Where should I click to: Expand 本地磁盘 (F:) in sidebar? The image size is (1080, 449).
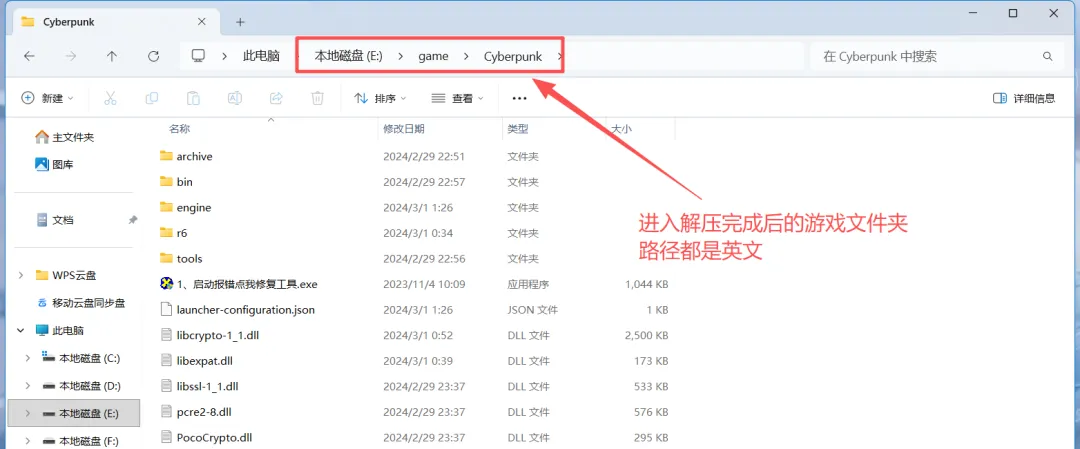(x=28, y=441)
